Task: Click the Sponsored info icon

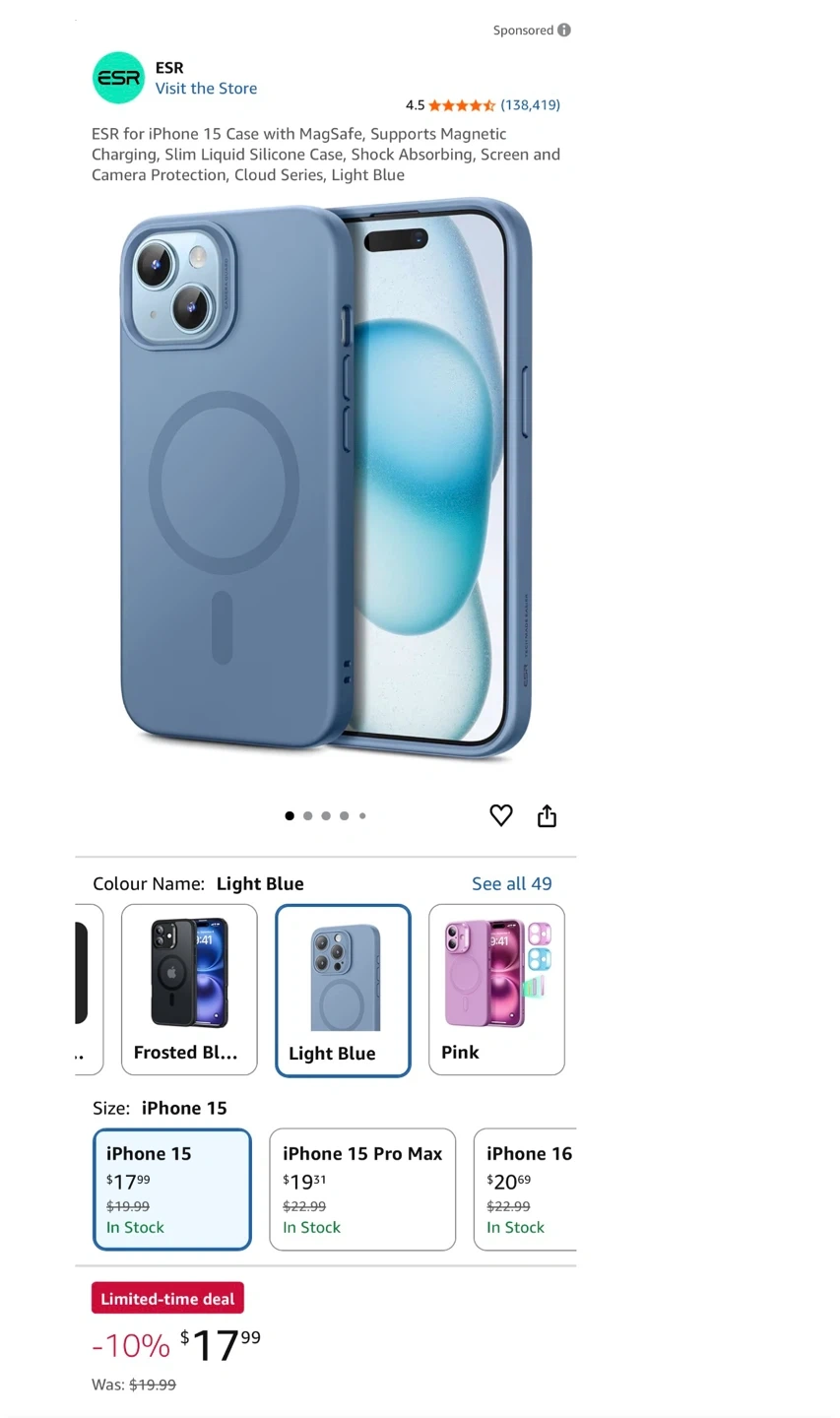Action: coord(564,30)
